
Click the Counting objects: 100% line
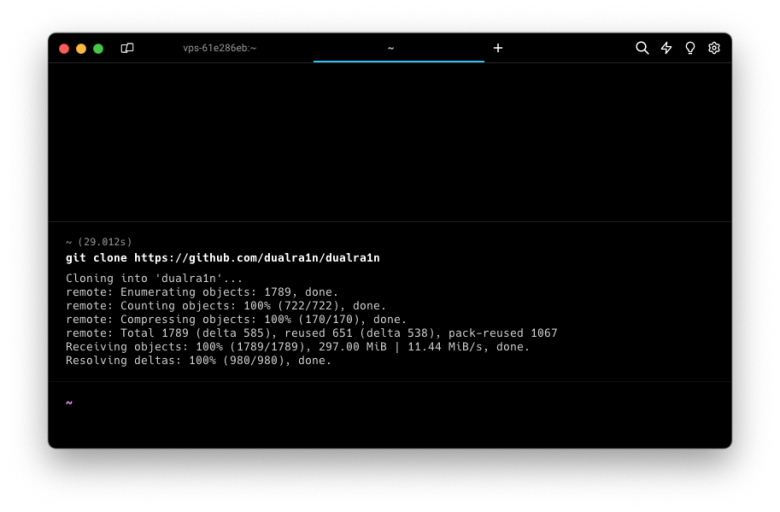point(226,306)
